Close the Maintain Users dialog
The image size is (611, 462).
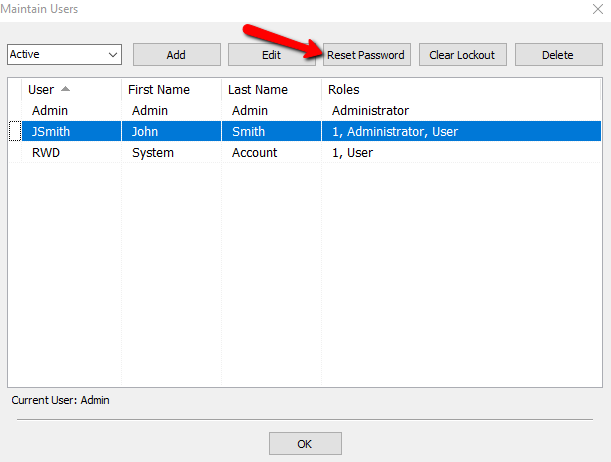598,9
